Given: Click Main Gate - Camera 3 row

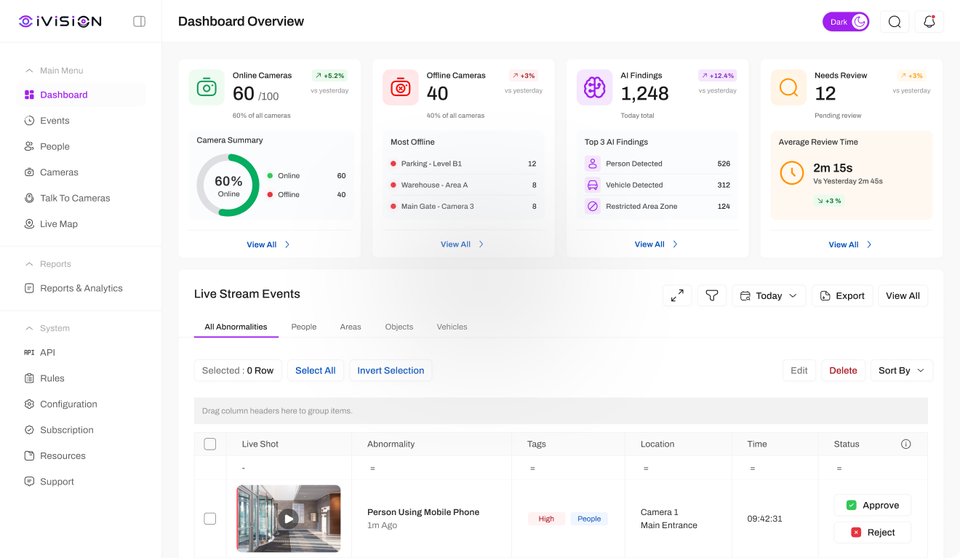Looking at the screenshot, I should click(463, 206).
